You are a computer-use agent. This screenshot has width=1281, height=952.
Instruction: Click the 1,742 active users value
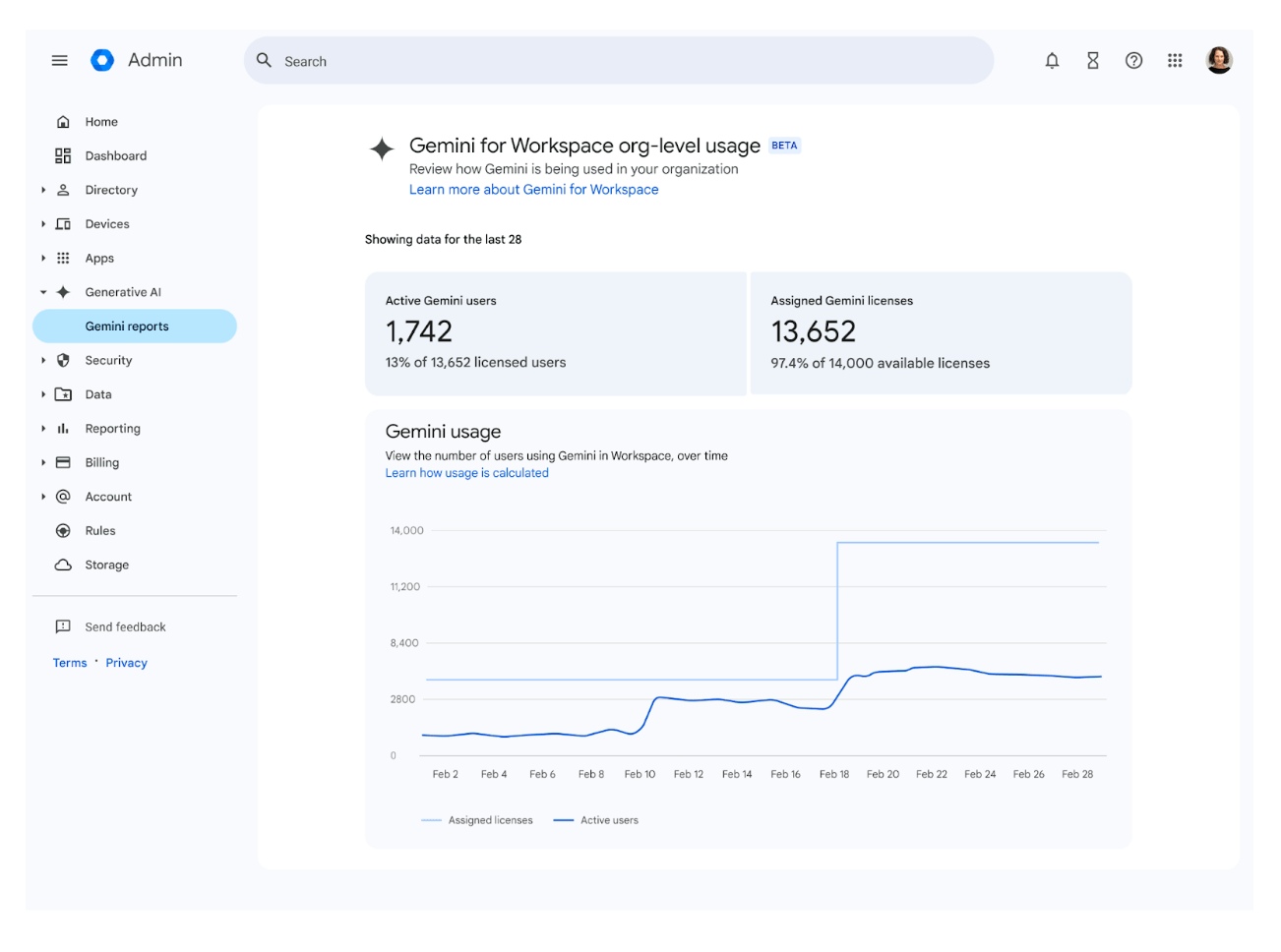(419, 331)
